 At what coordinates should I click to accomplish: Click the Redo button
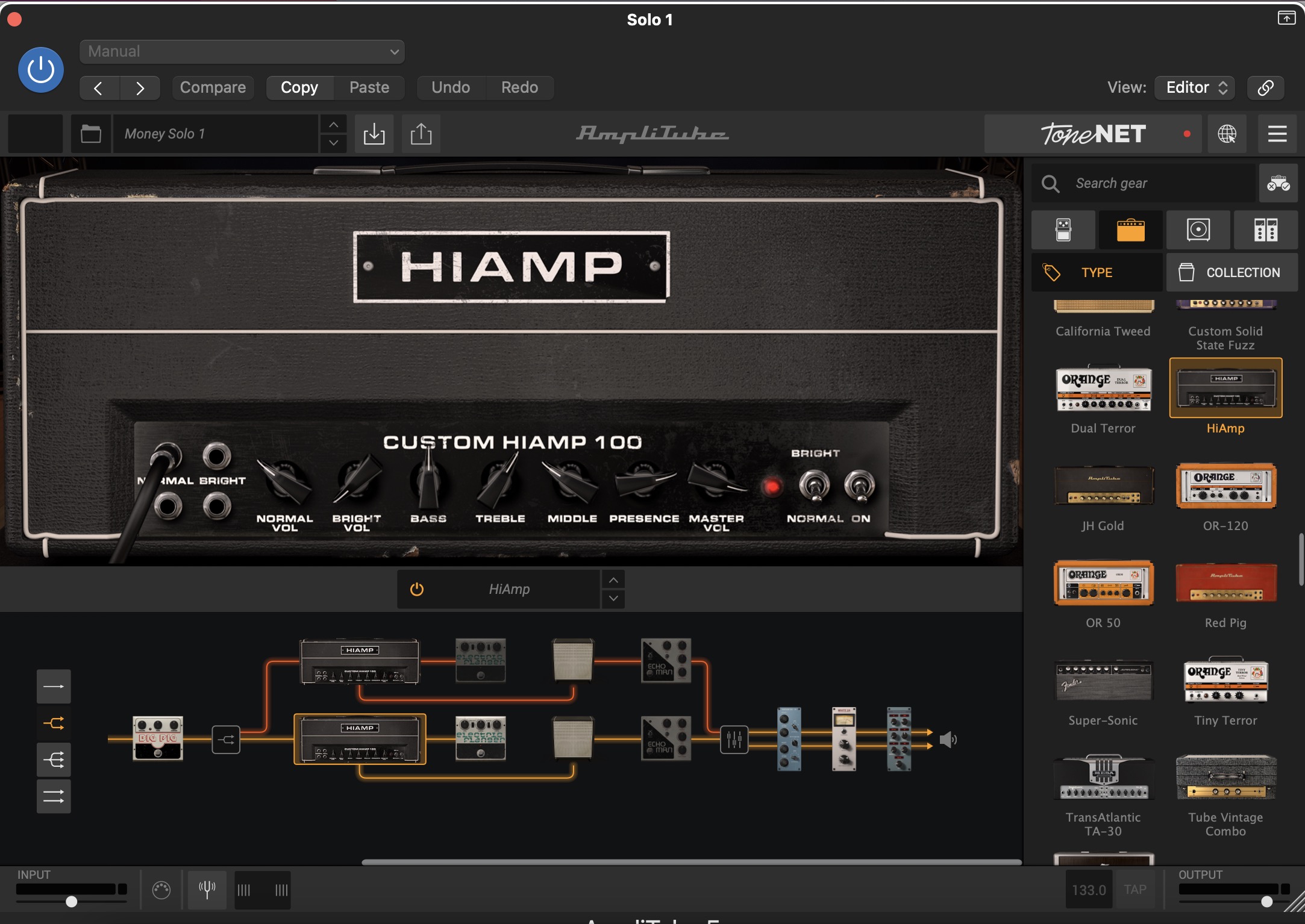pyautogui.click(x=519, y=88)
